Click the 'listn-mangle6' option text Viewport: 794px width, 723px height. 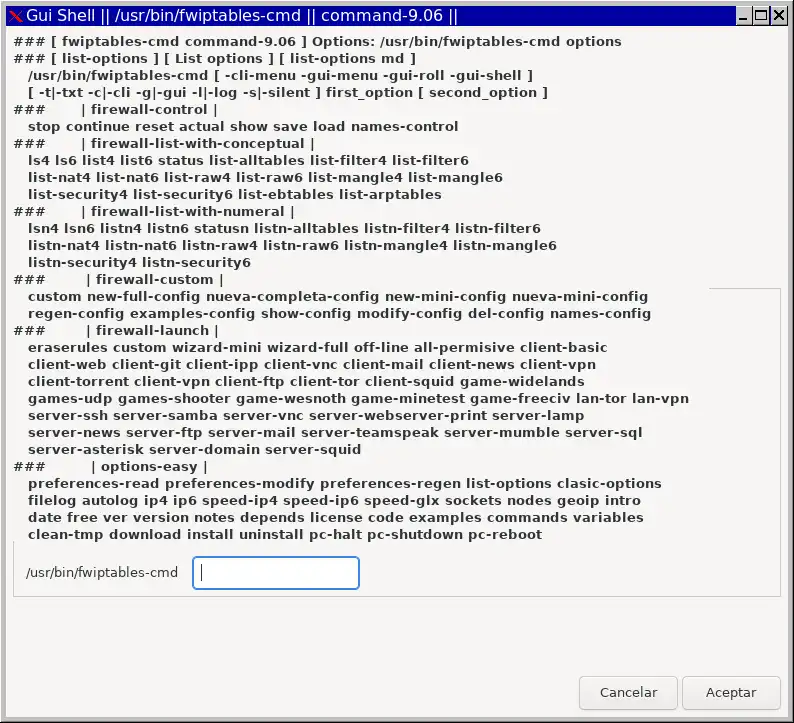coord(504,246)
